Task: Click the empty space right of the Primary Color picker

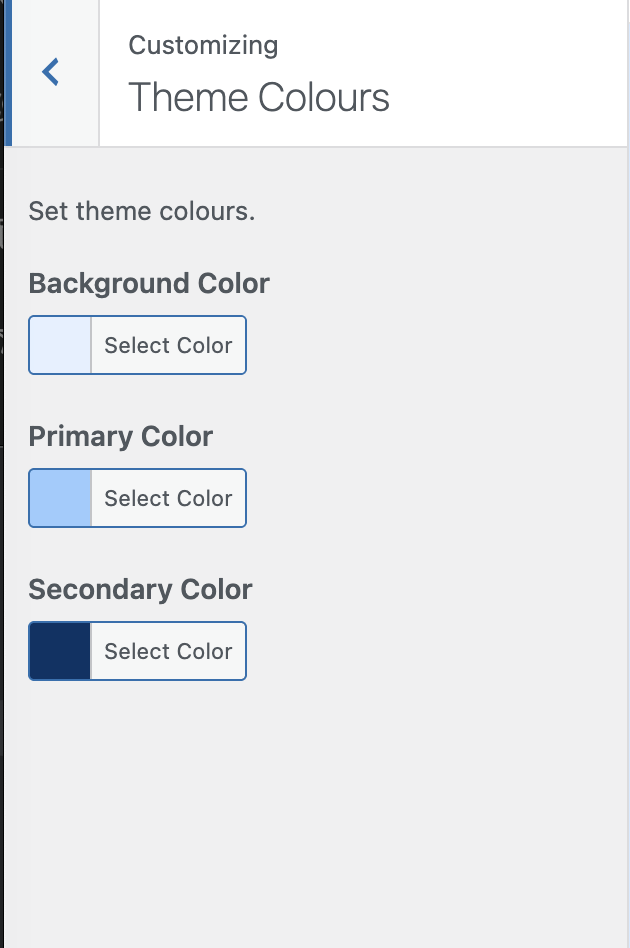Action: (x=430, y=498)
